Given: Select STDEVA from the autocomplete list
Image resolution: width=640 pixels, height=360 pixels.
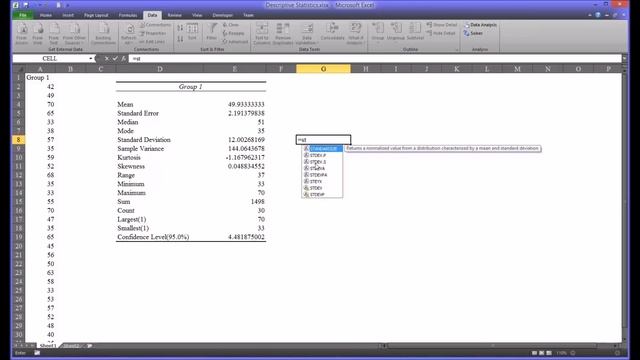Looking at the screenshot, I should 322,168.
